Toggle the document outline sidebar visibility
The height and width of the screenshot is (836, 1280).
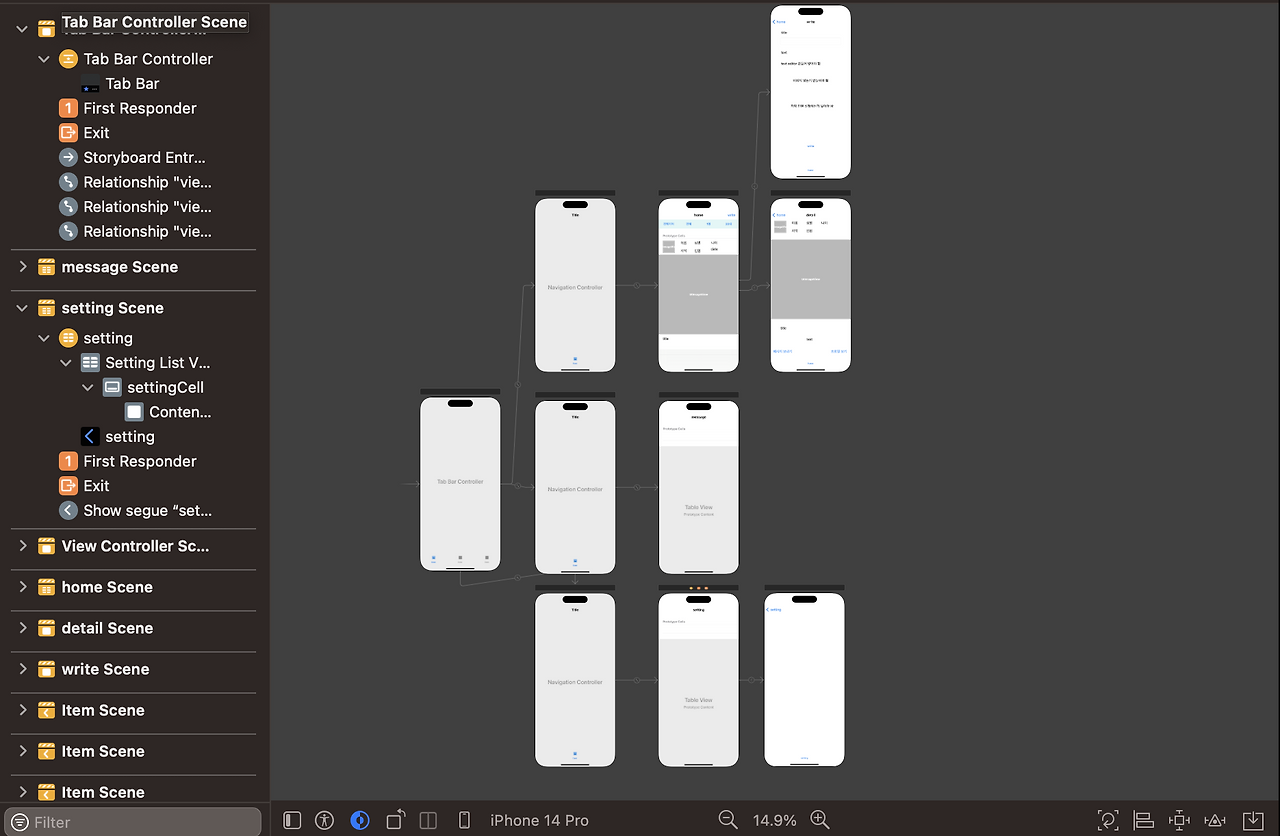click(x=291, y=819)
